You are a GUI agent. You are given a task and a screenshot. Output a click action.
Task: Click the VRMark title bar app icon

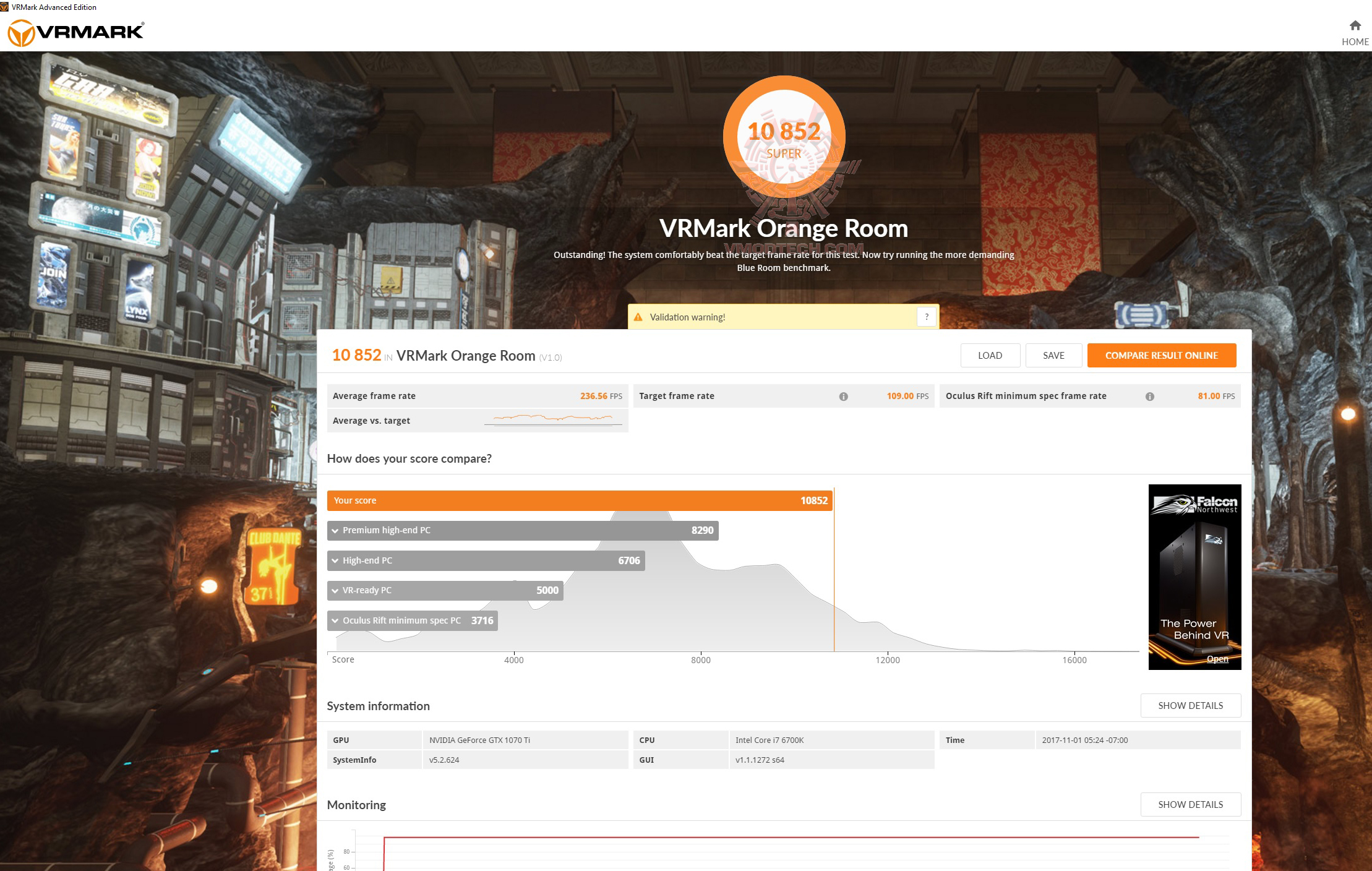click(x=5, y=7)
